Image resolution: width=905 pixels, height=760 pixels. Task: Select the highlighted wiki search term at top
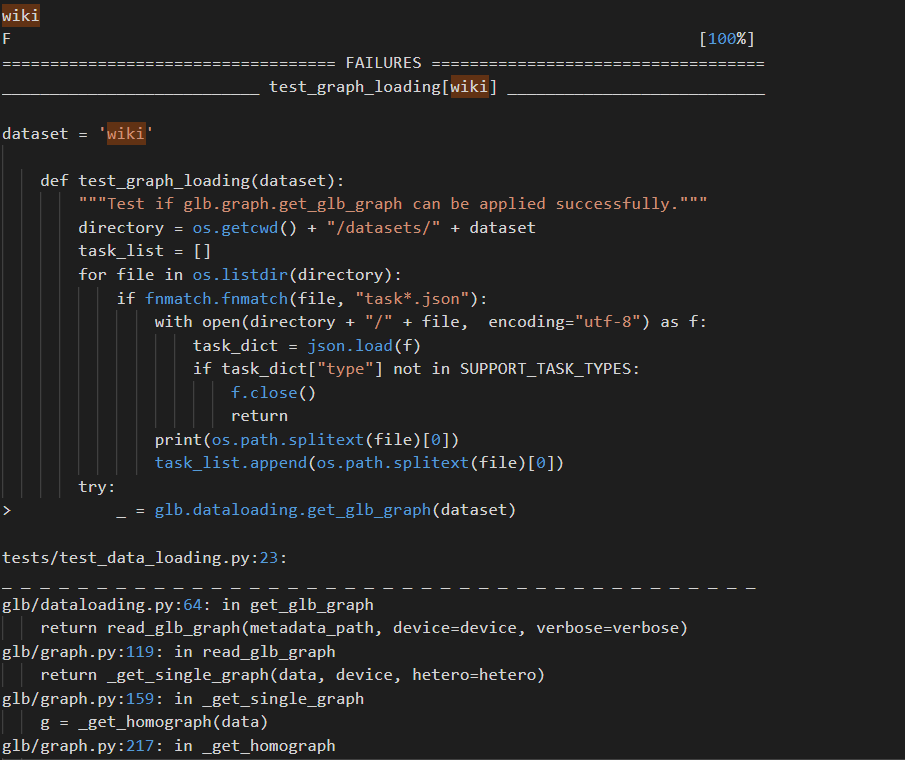tap(20, 14)
